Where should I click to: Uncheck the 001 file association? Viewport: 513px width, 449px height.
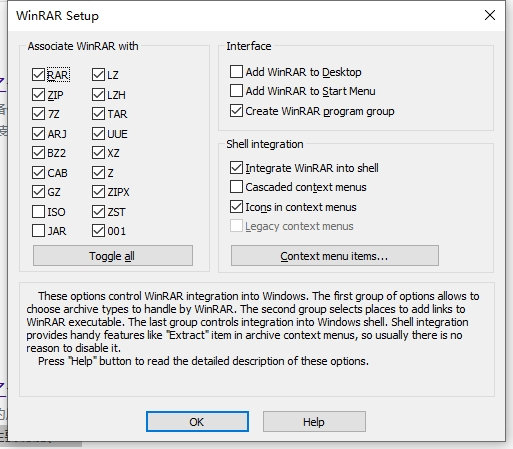click(98, 231)
